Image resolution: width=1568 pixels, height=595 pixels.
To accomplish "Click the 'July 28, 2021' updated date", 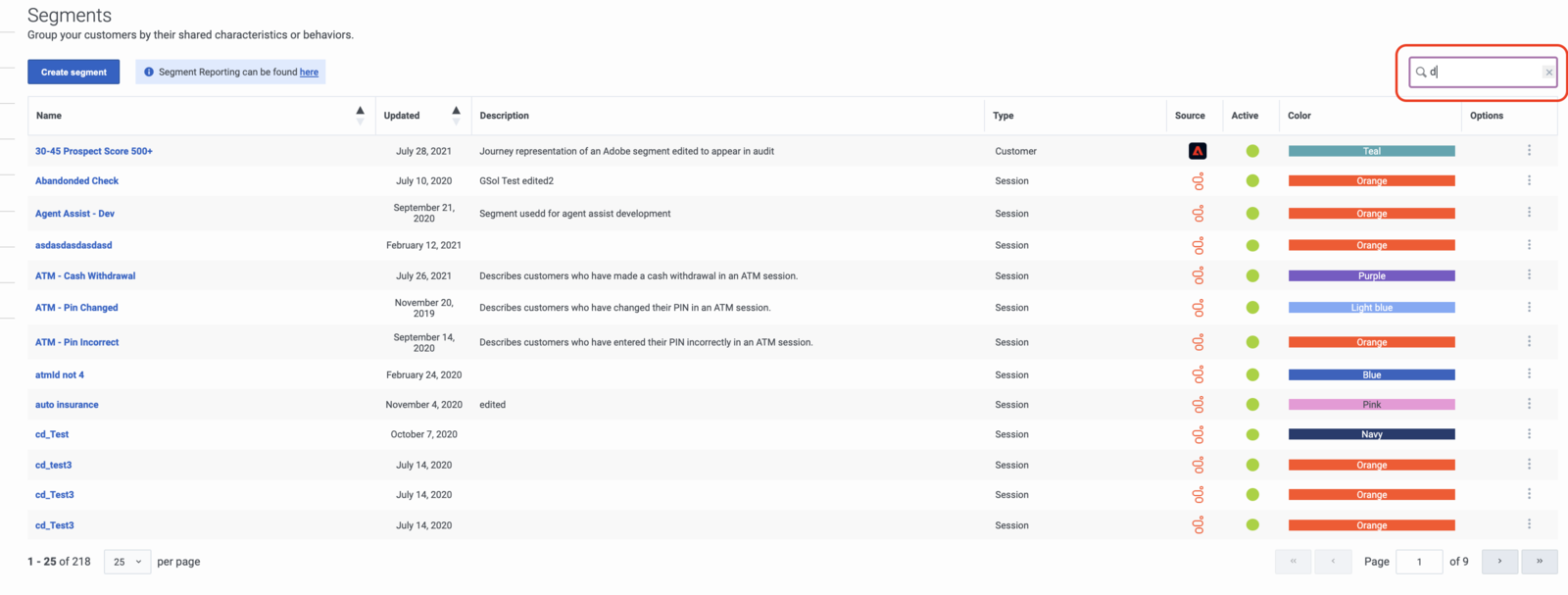I will (x=423, y=151).
